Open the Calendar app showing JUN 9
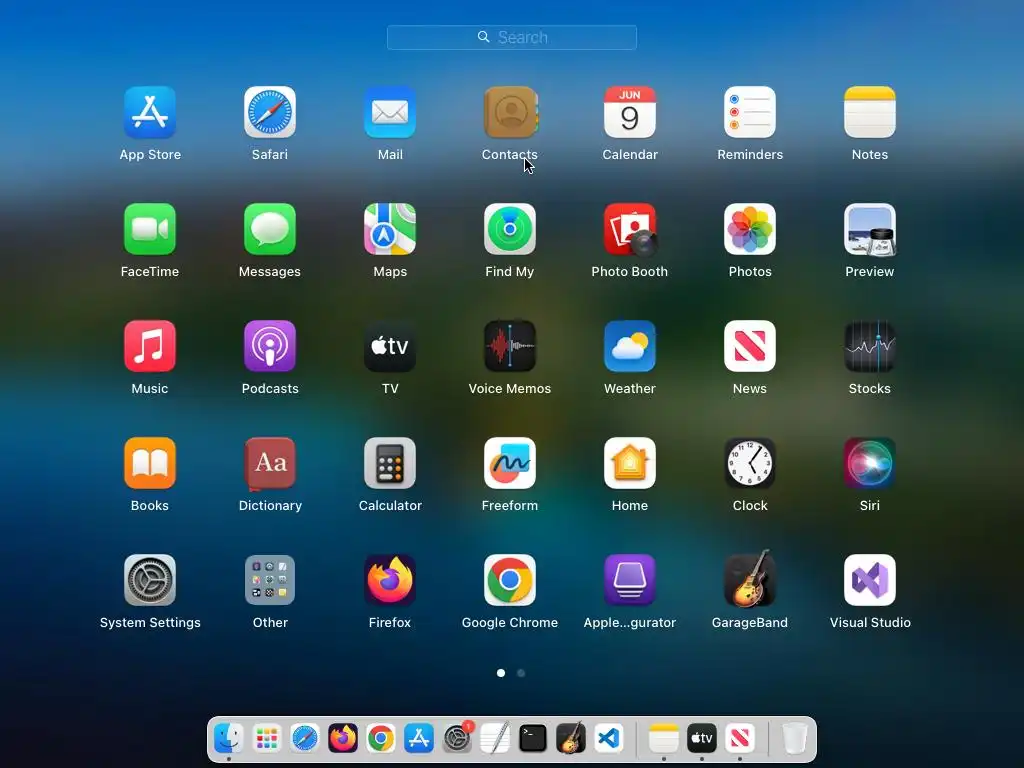 coord(630,112)
